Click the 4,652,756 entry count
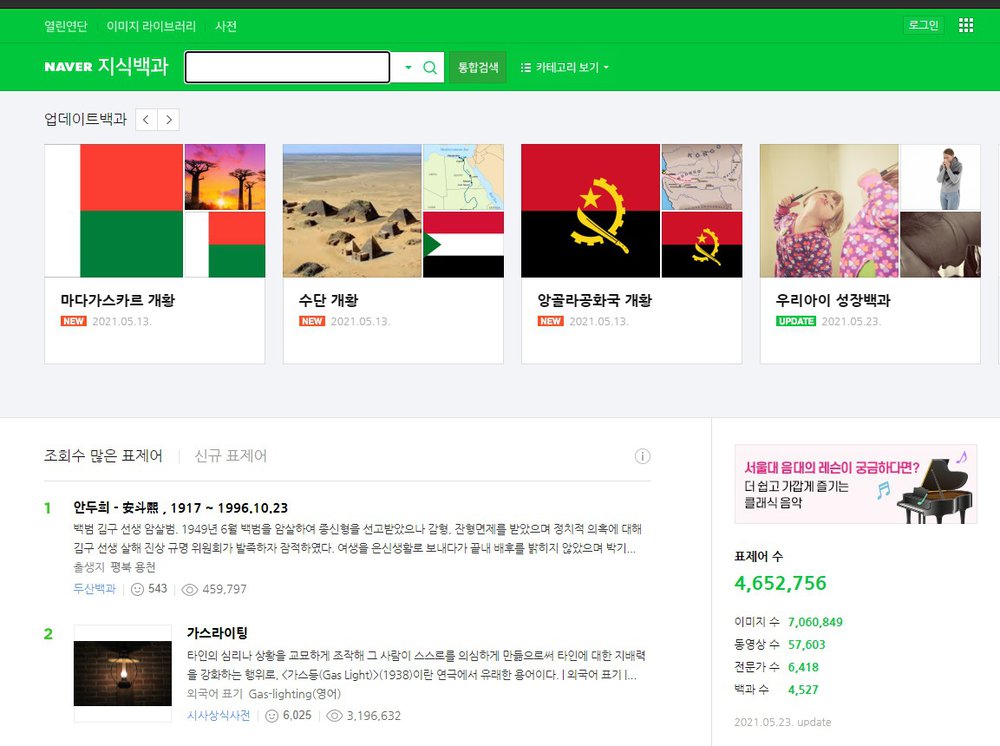 coord(780,583)
